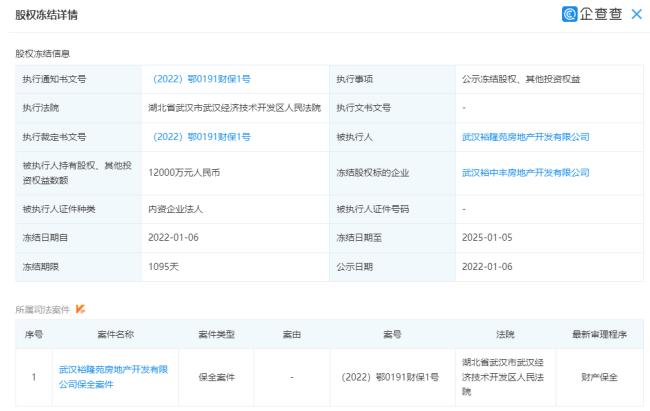650x411 pixels.
Task: Click the court cell in the case row
Action: click(x=503, y=377)
